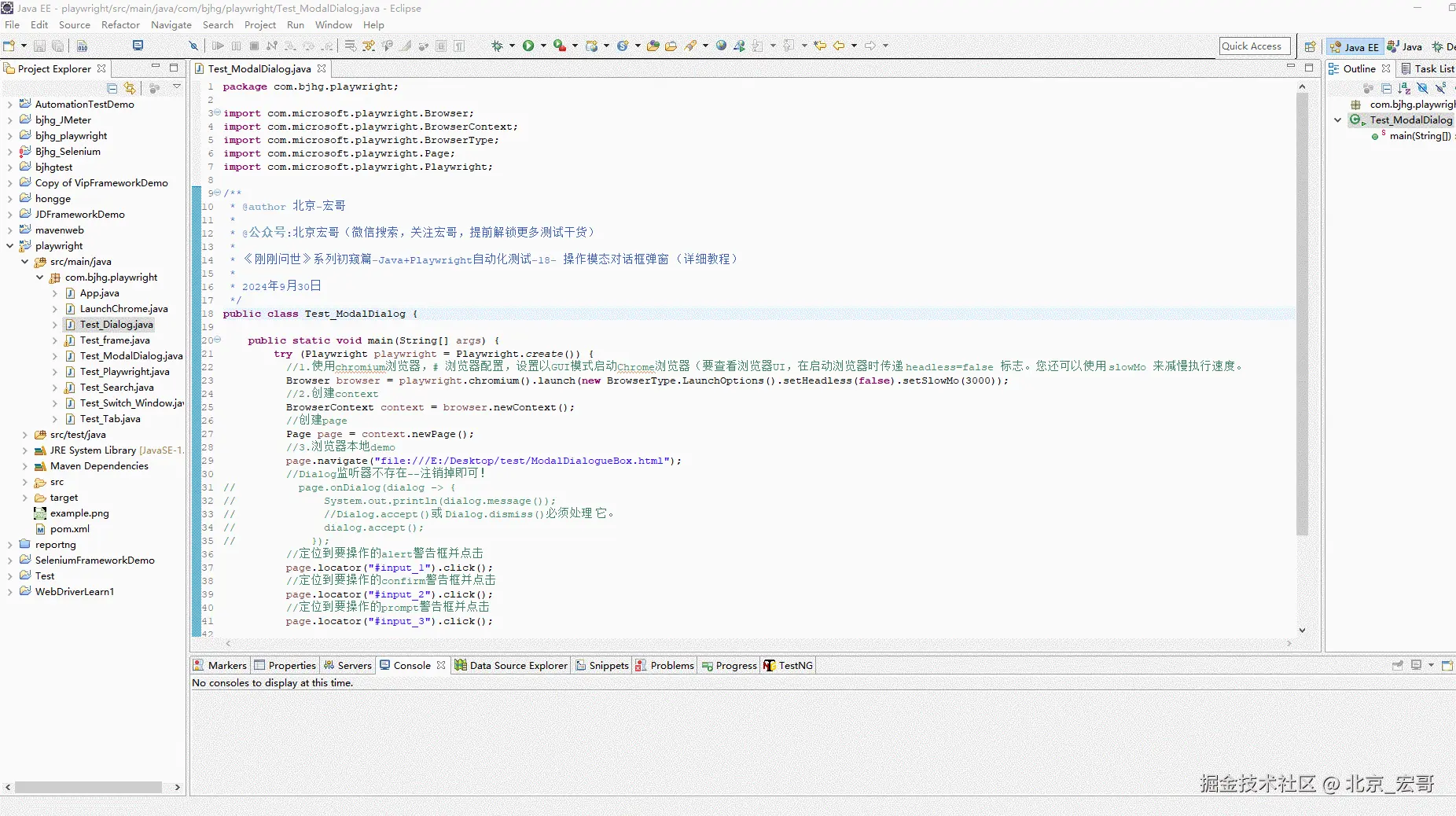This screenshot has width=1456, height=816.
Task: Click the Search flashlight toolbar icon
Action: point(690,46)
